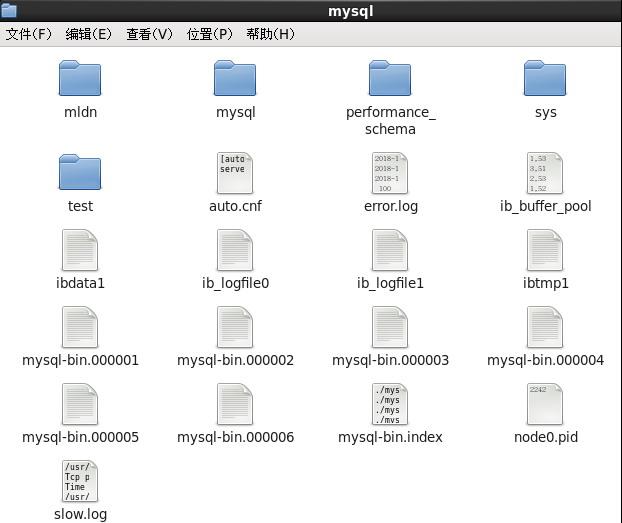Image resolution: width=622 pixels, height=523 pixels.
Task: Click the 'mysql-bin.000006' name label
Action: point(236,437)
